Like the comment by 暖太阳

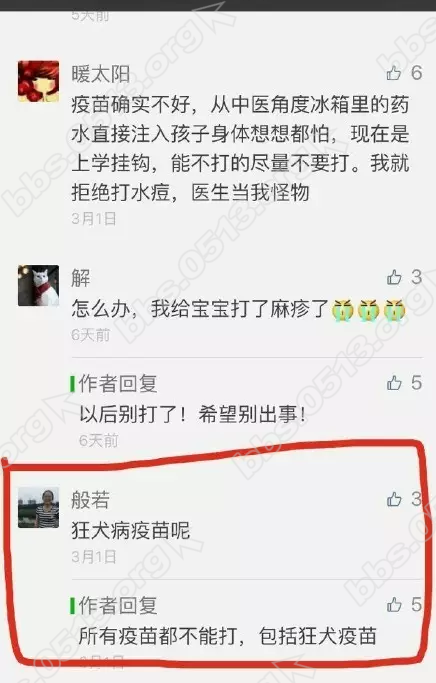[x=394, y=73]
